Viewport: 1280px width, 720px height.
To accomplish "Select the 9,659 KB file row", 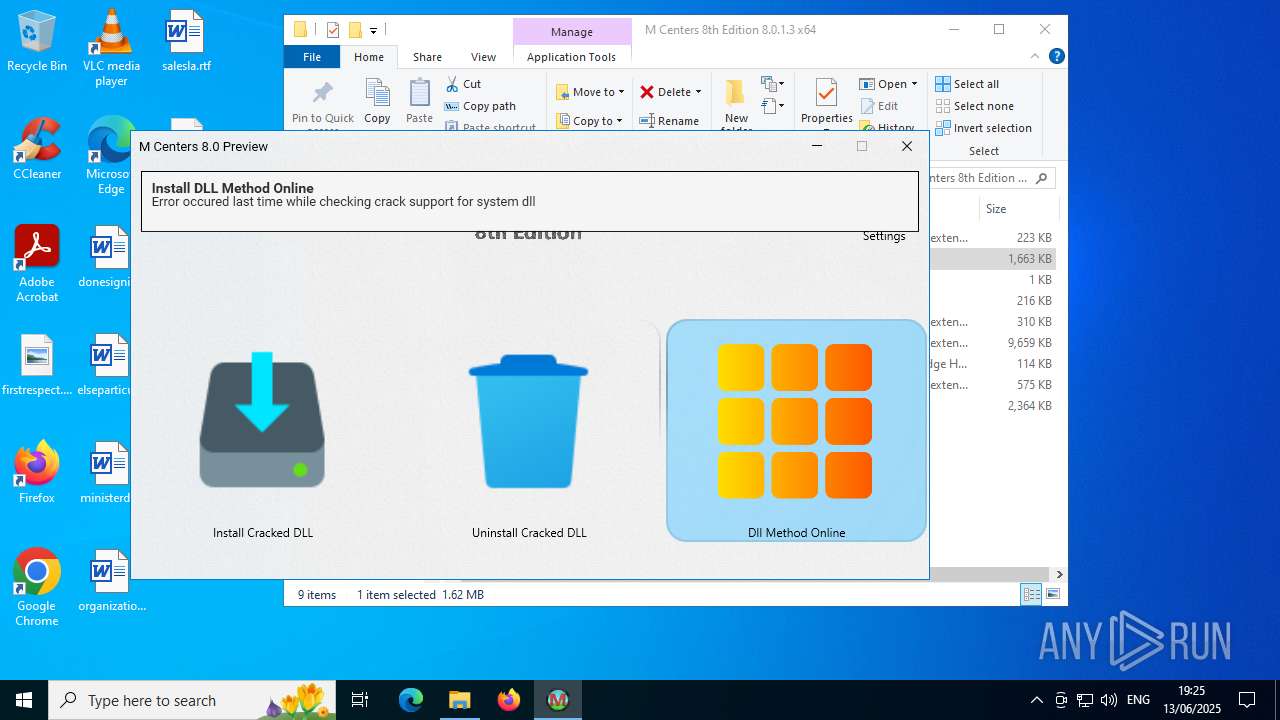I will pyautogui.click(x=993, y=343).
